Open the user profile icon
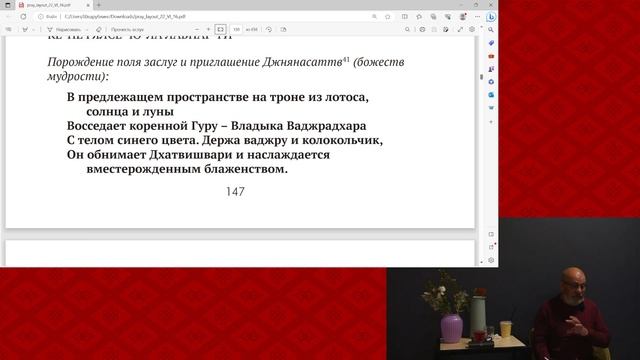640x360 pixels. pyautogui.click(x=463, y=17)
